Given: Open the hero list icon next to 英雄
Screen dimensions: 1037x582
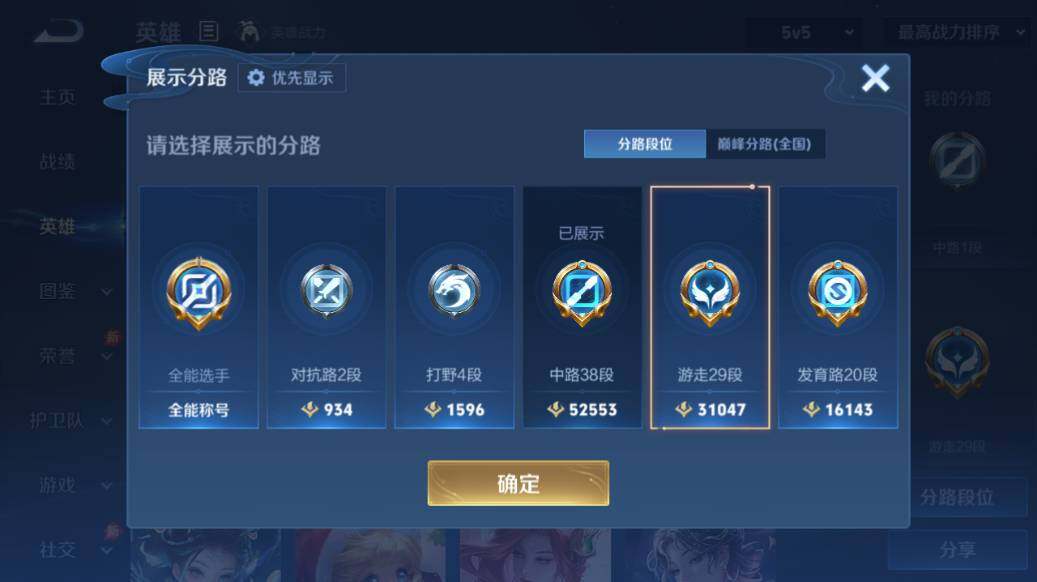Looking at the screenshot, I should 209,31.
